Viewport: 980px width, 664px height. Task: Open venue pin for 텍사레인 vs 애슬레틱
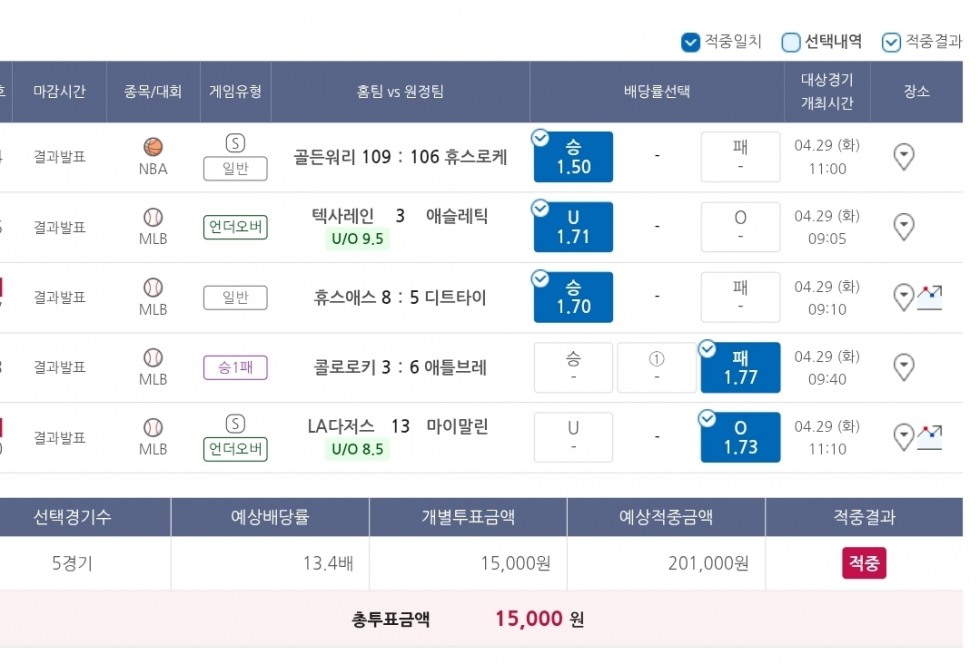coord(904,226)
